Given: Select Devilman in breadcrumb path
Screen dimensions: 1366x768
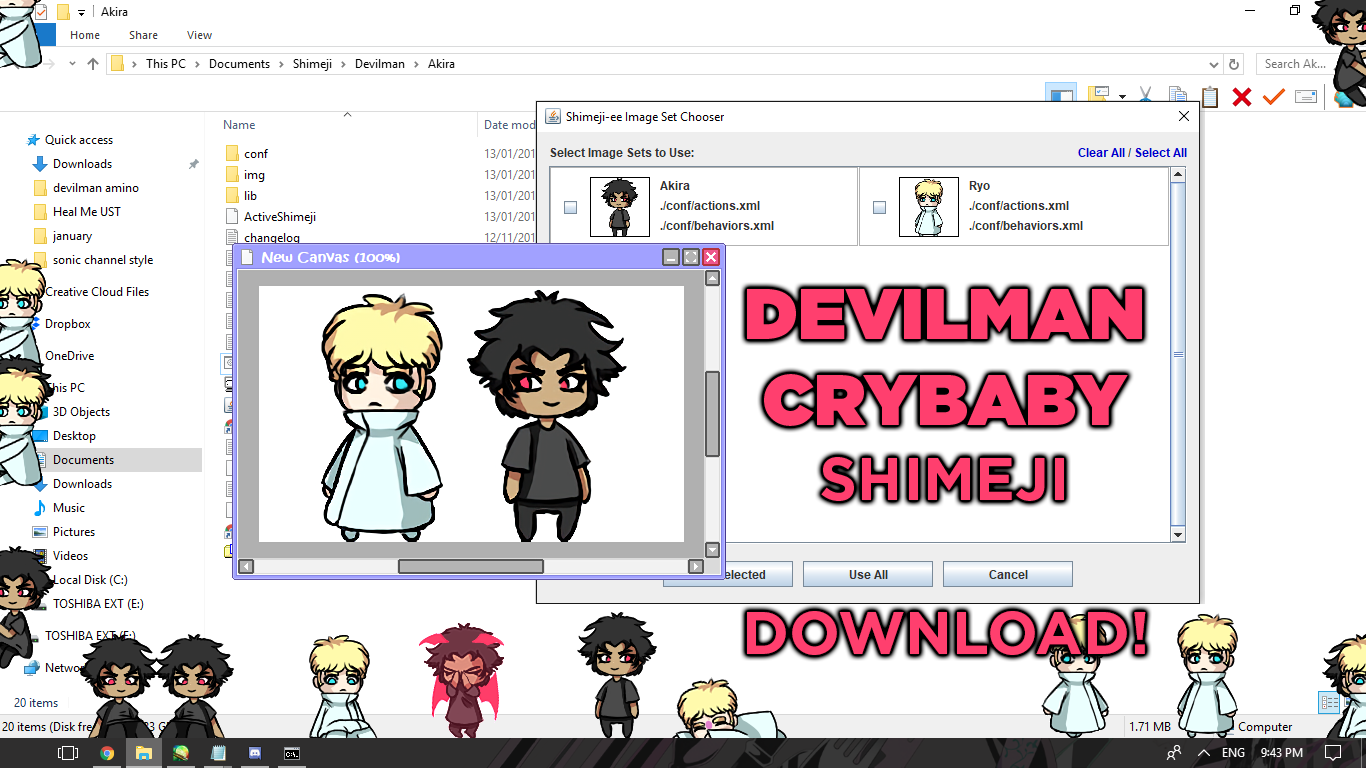Looking at the screenshot, I should point(380,64).
